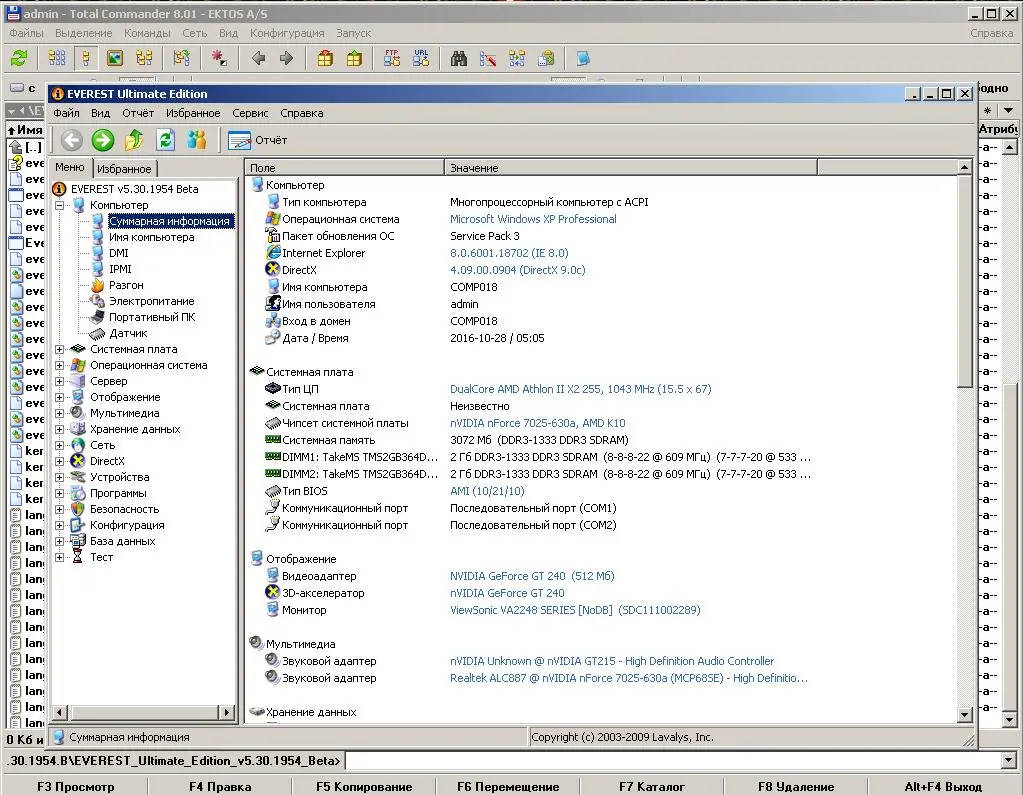Click the pack files gift-box icon
Viewport: 1023px width, 795px height.
pos(325,59)
